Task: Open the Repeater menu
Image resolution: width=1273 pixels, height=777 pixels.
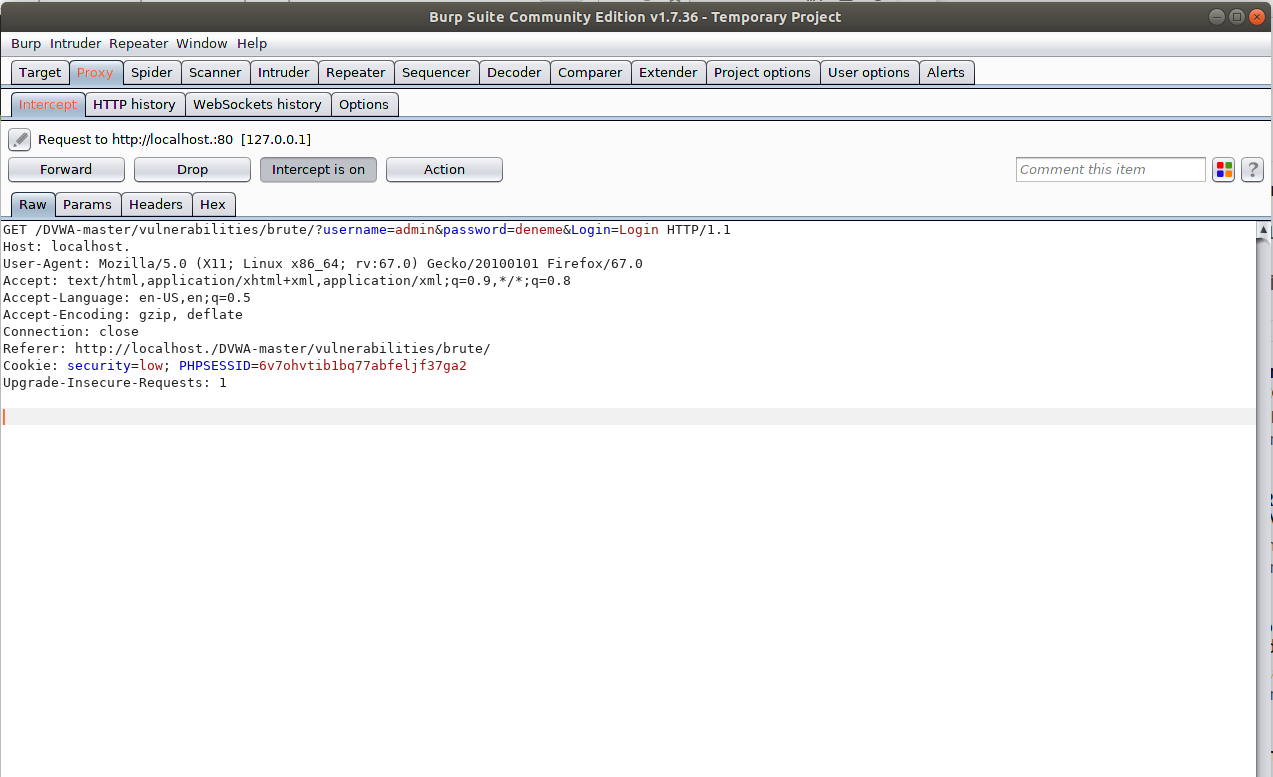Action: click(x=139, y=43)
